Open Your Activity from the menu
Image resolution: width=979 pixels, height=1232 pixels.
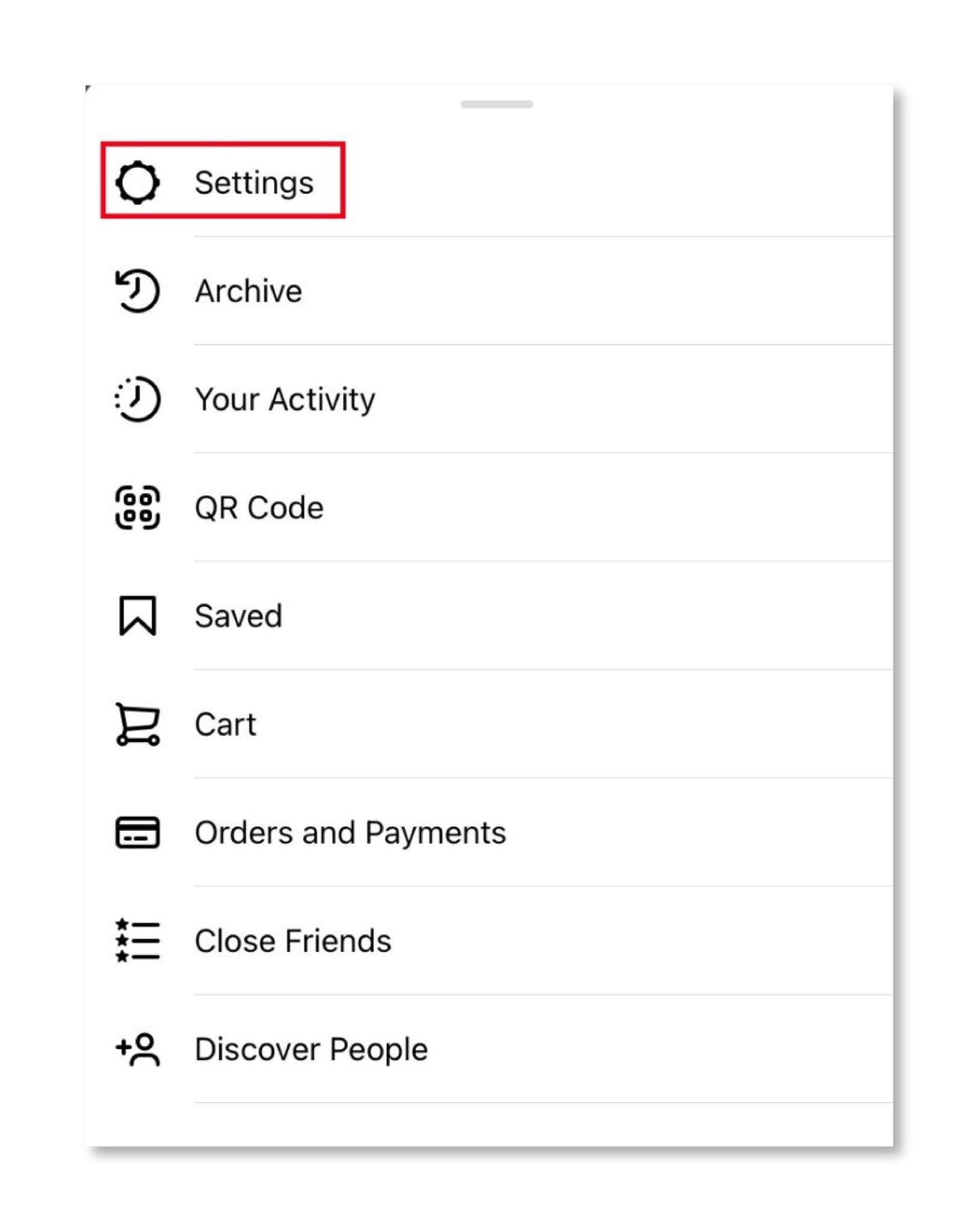(x=285, y=398)
